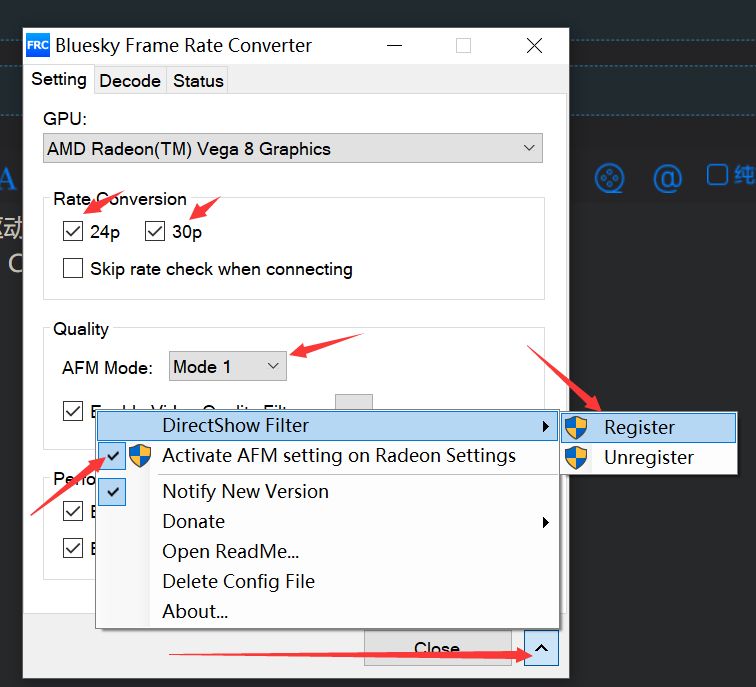The image size is (756, 687).
Task: Click the shield icon next to Register
Action: click(x=576, y=428)
